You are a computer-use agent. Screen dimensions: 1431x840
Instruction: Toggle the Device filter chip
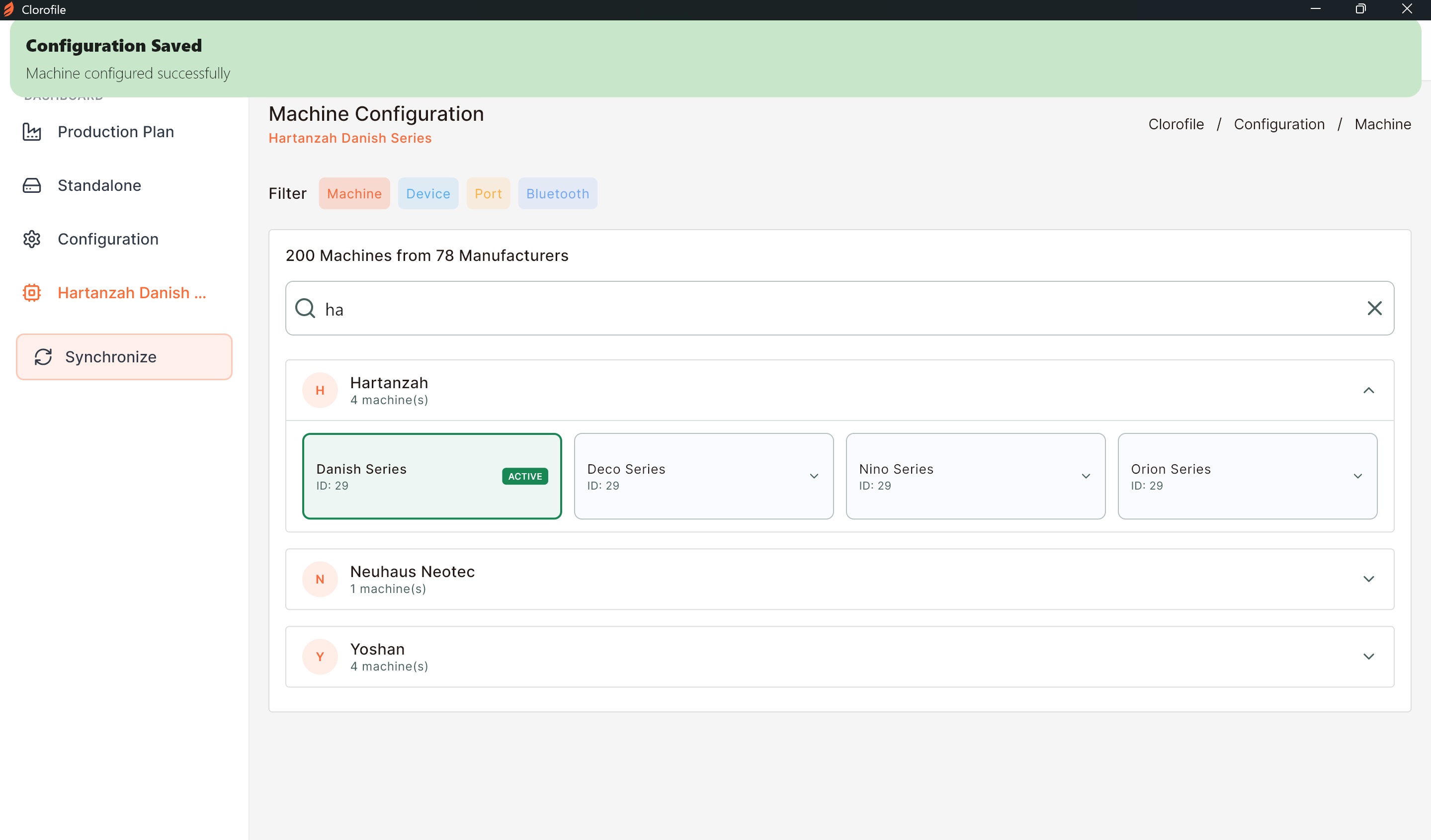pos(427,194)
